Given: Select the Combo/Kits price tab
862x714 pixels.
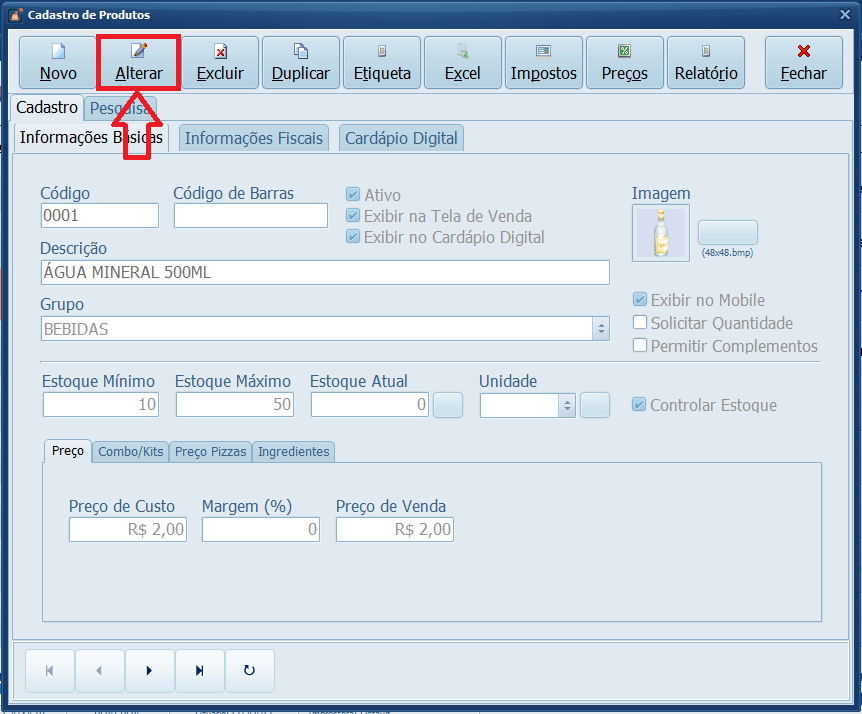Looking at the screenshot, I should tap(131, 452).
